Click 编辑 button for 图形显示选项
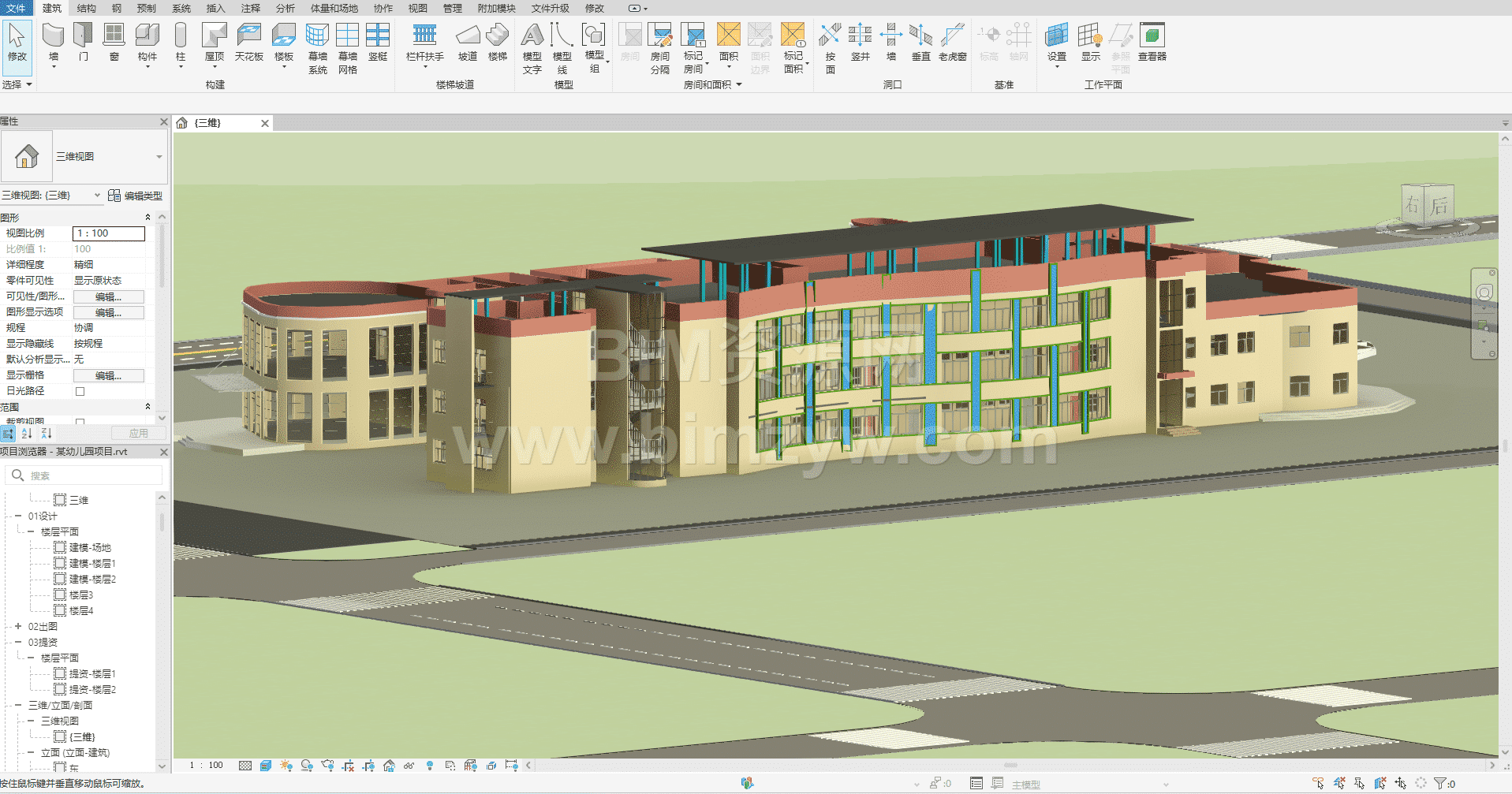This screenshot has width=1512, height=794. [108, 312]
